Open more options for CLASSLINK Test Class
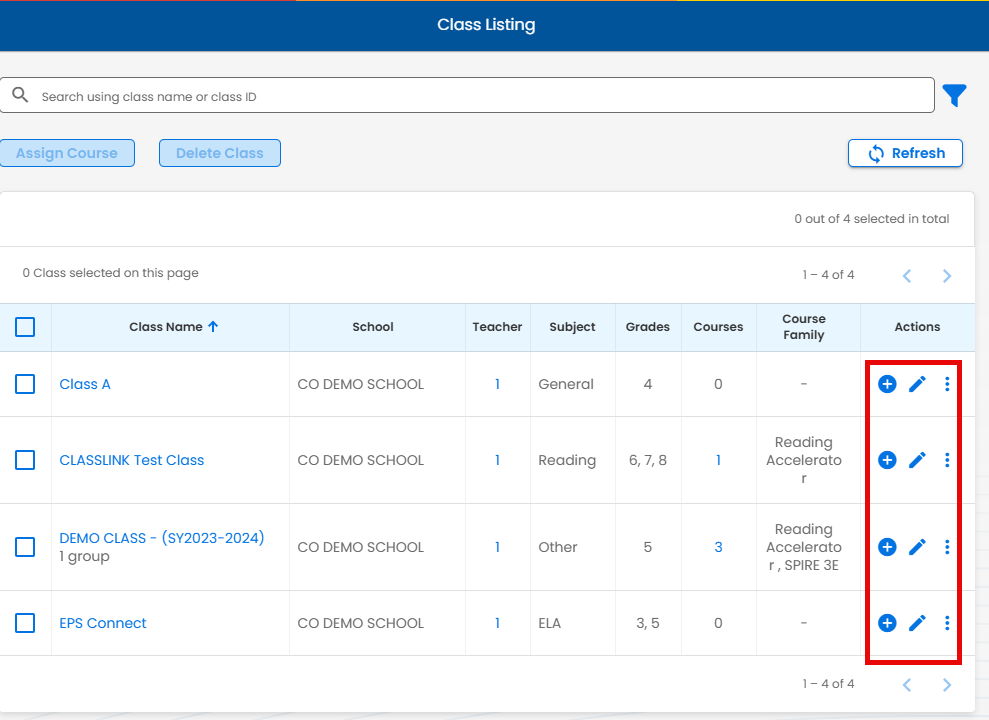This screenshot has width=989, height=720. point(947,460)
